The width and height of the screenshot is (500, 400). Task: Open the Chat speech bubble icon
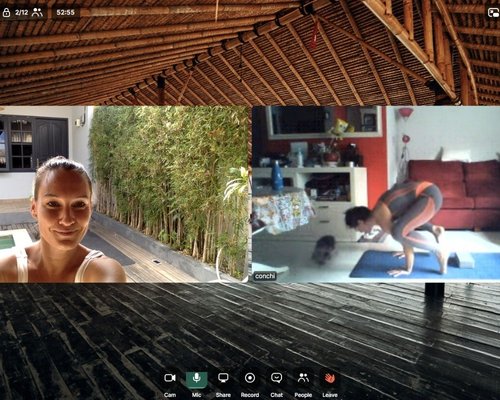click(276, 378)
